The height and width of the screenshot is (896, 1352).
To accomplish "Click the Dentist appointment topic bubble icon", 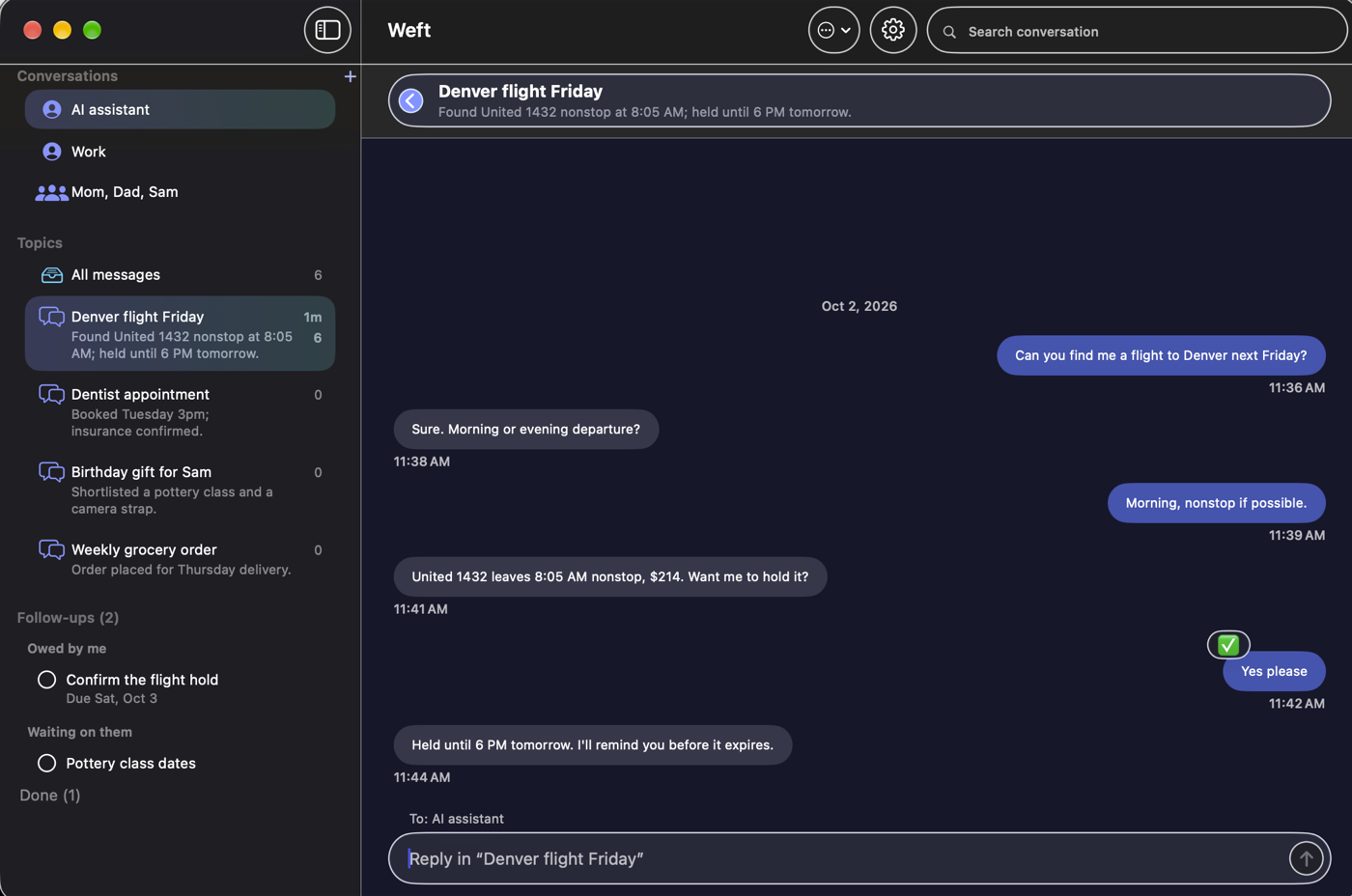I will coord(51,394).
